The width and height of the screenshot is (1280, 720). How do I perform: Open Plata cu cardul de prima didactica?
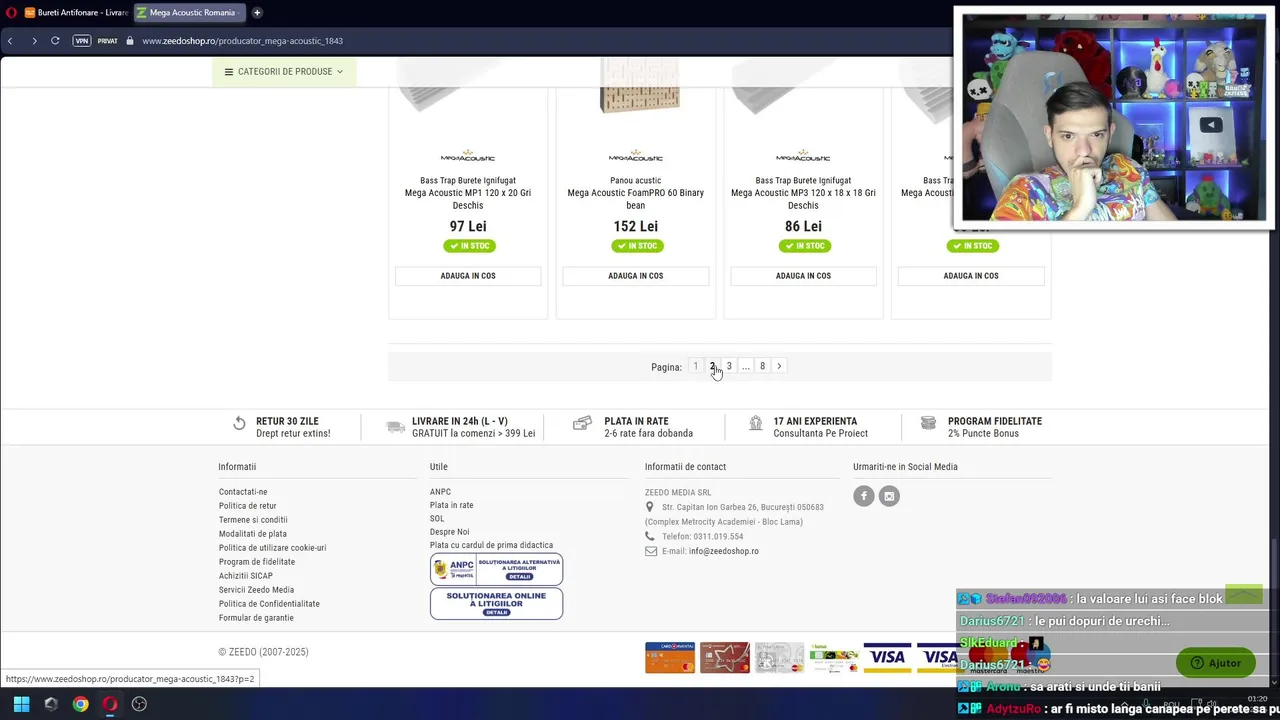coord(492,545)
